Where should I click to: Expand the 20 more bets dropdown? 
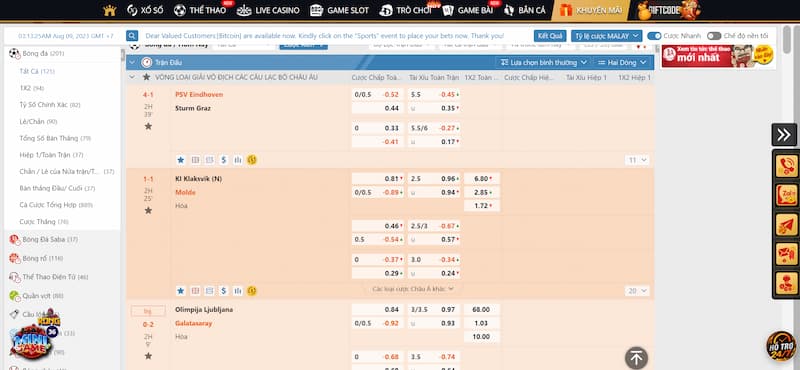coord(637,291)
